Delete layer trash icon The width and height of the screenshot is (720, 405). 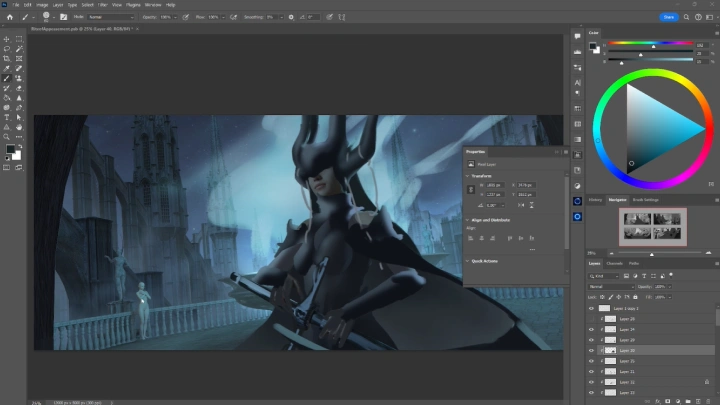(708, 401)
